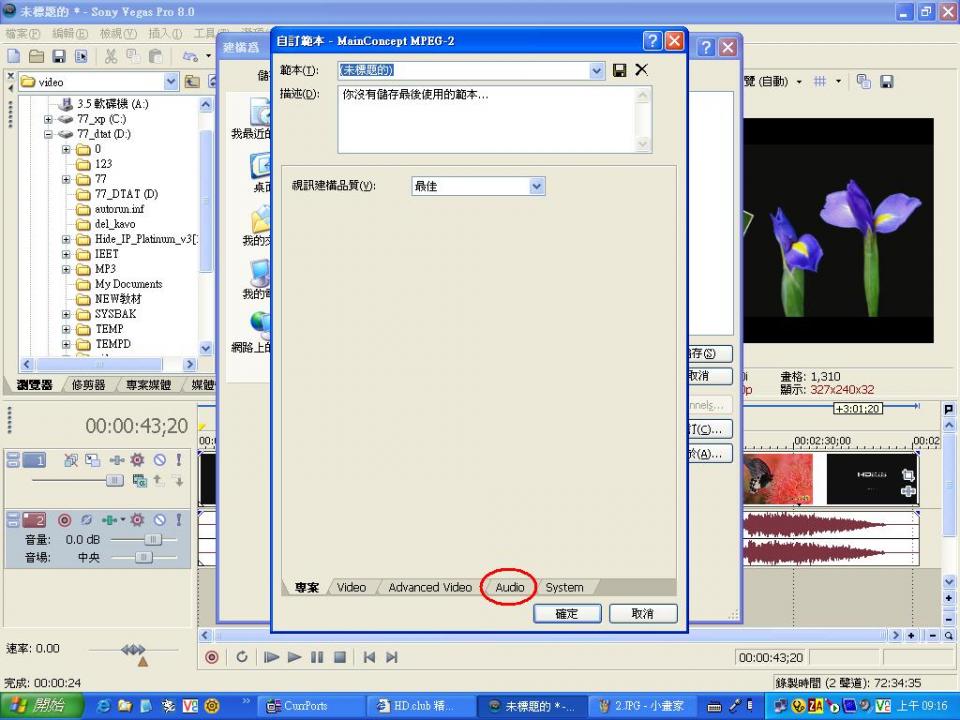The image size is (960, 720).
Task: Expand the MP3 folder in tree
Action: [x=67, y=269]
